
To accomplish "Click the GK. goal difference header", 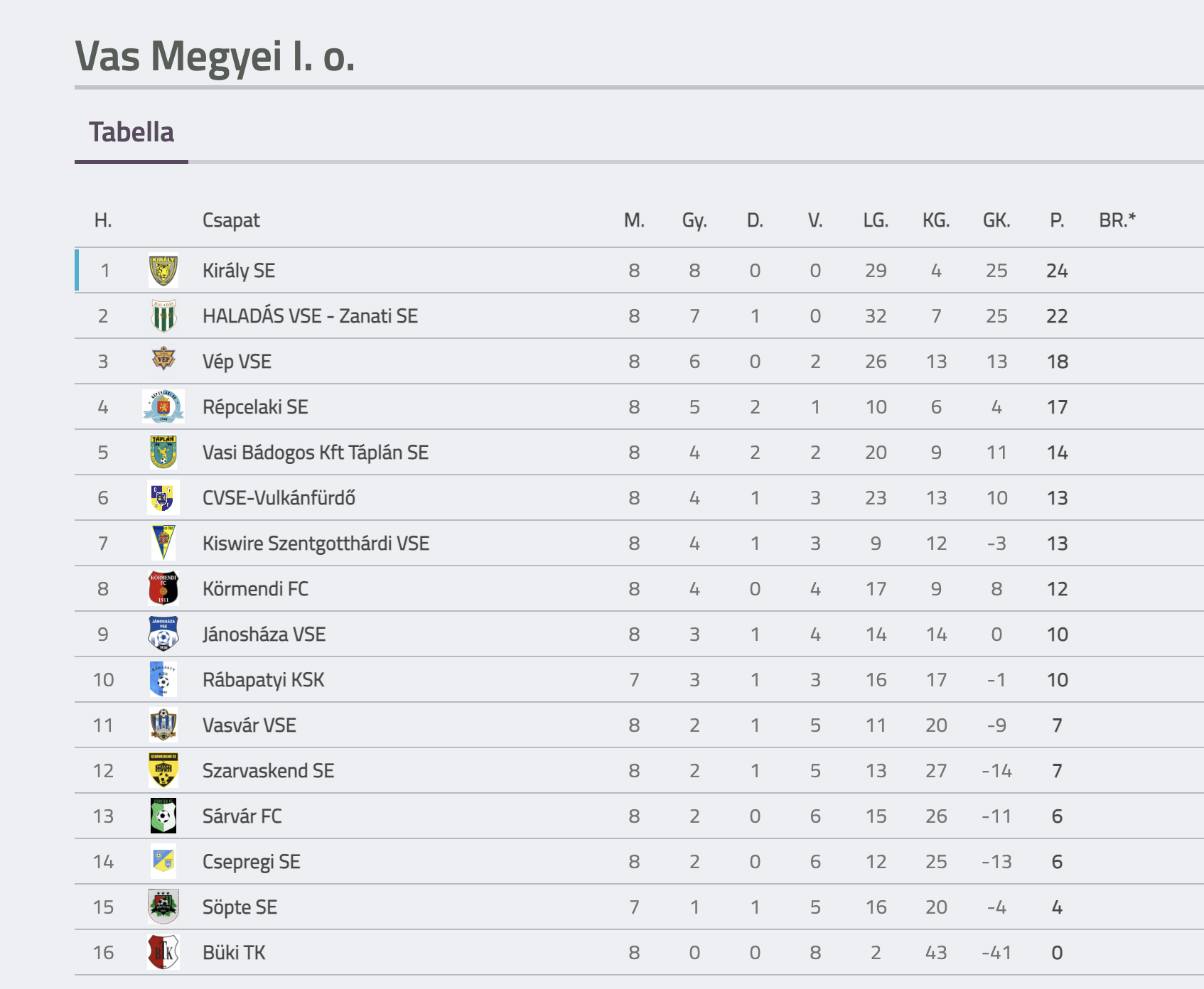I will pyautogui.click(x=996, y=220).
